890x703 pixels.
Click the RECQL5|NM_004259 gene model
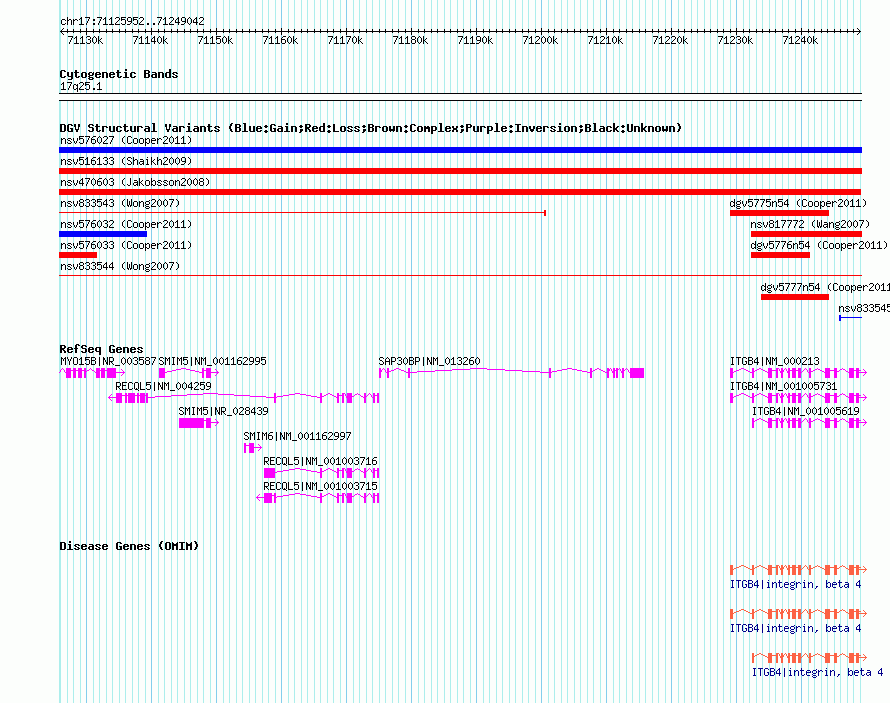click(x=244, y=398)
